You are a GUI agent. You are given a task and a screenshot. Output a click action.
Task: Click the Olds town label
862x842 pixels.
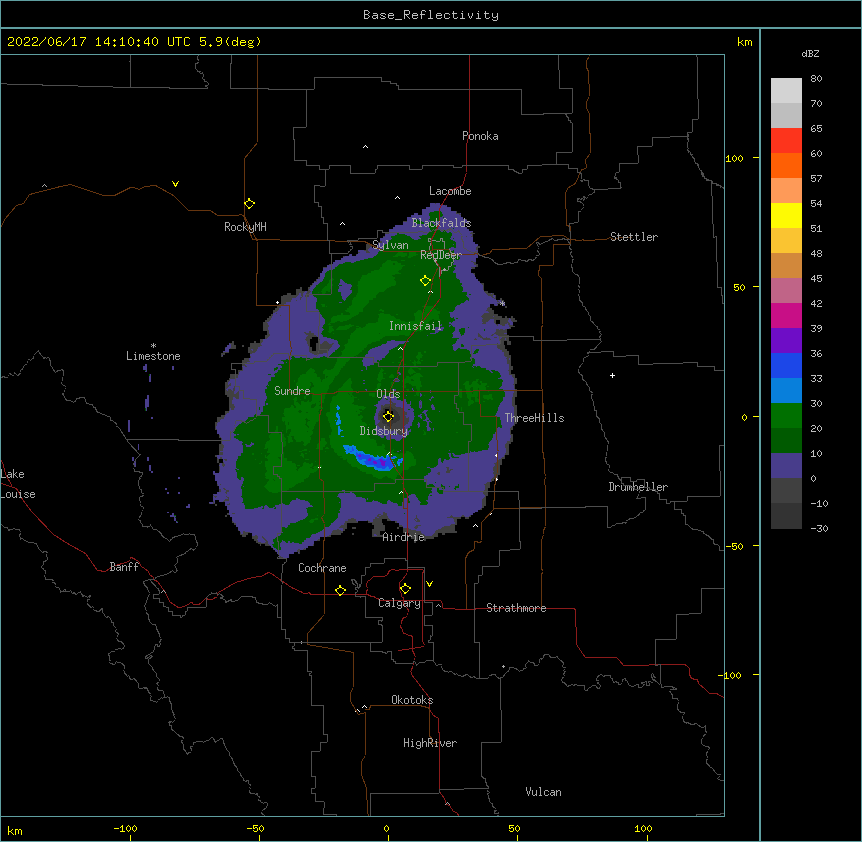[x=388, y=394]
